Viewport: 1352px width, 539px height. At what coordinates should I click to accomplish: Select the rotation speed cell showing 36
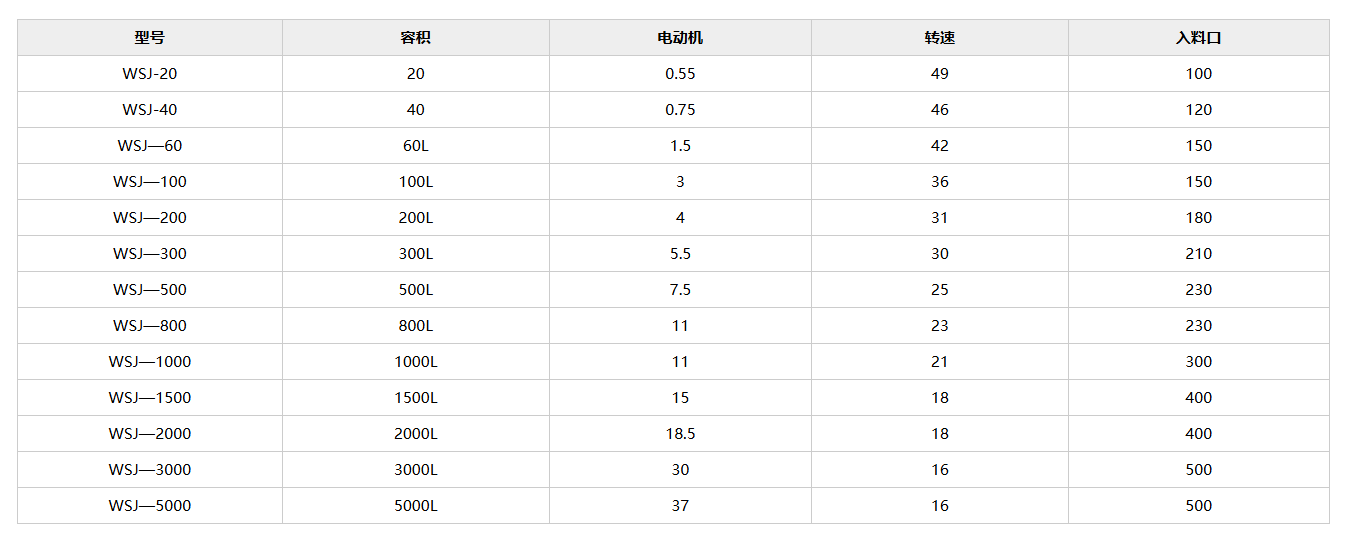coord(939,182)
